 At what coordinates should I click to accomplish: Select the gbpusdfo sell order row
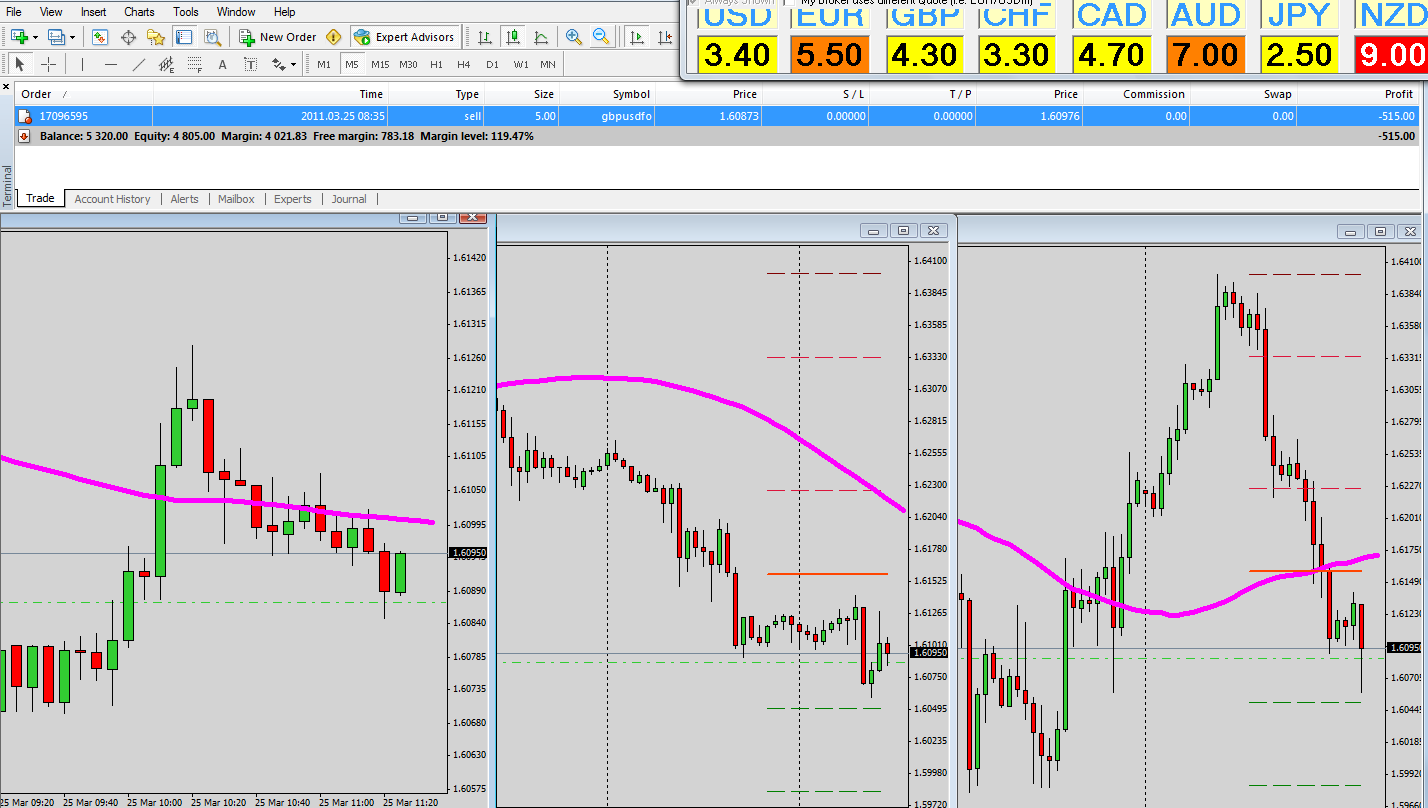[x=717, y=116]
